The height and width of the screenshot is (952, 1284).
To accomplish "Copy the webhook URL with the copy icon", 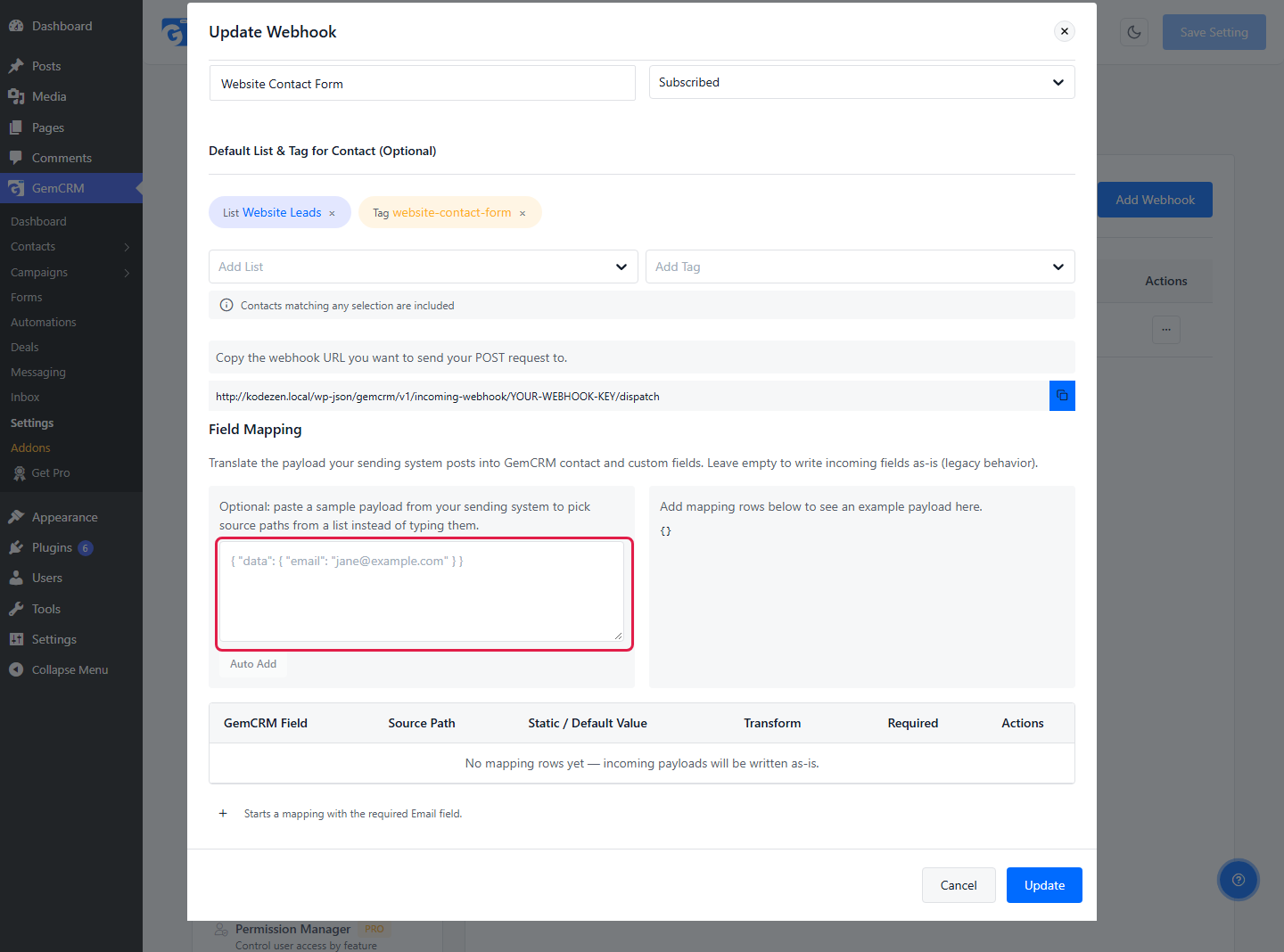I will click(1062, 396).
